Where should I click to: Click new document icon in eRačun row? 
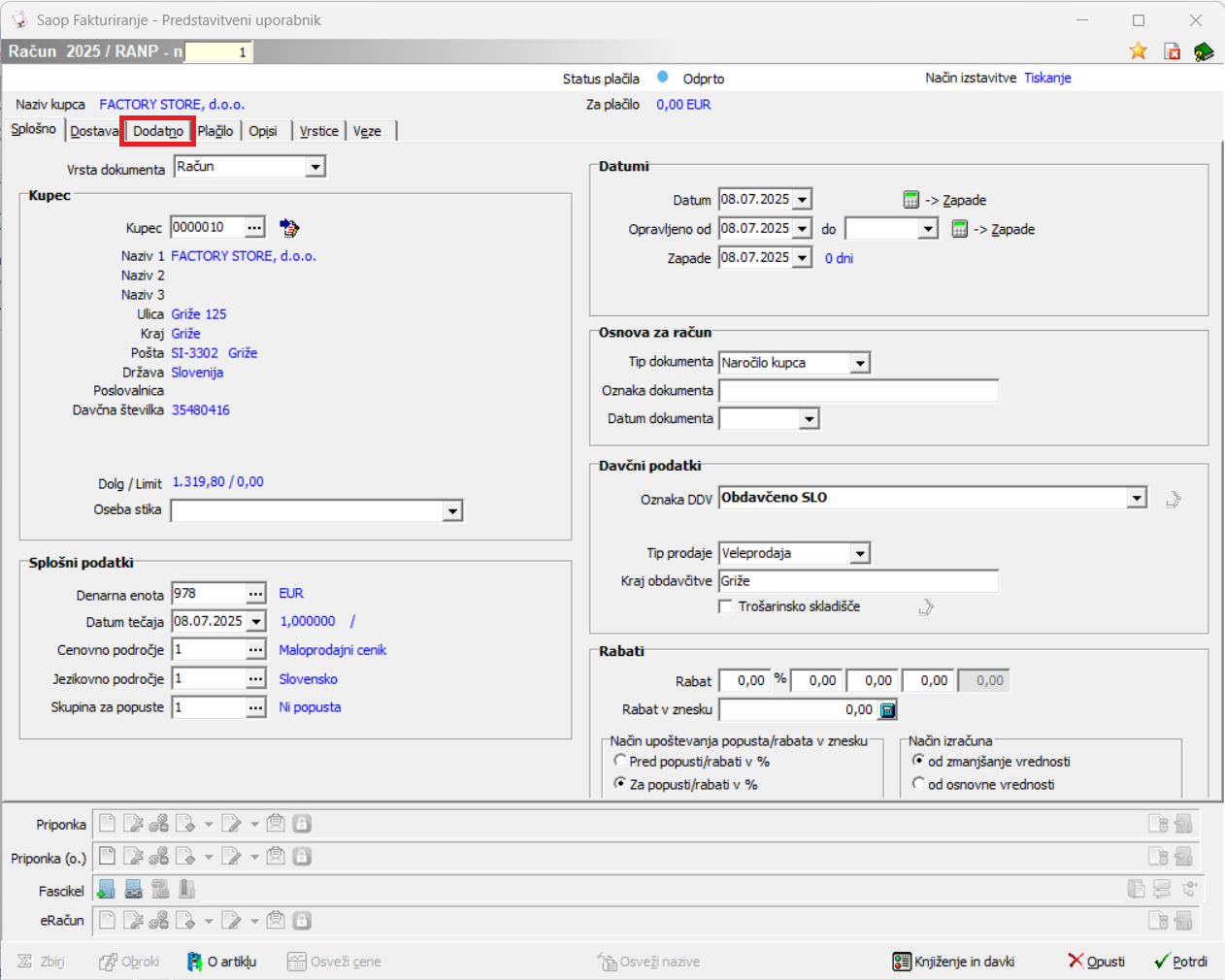[x=108, y=920]
